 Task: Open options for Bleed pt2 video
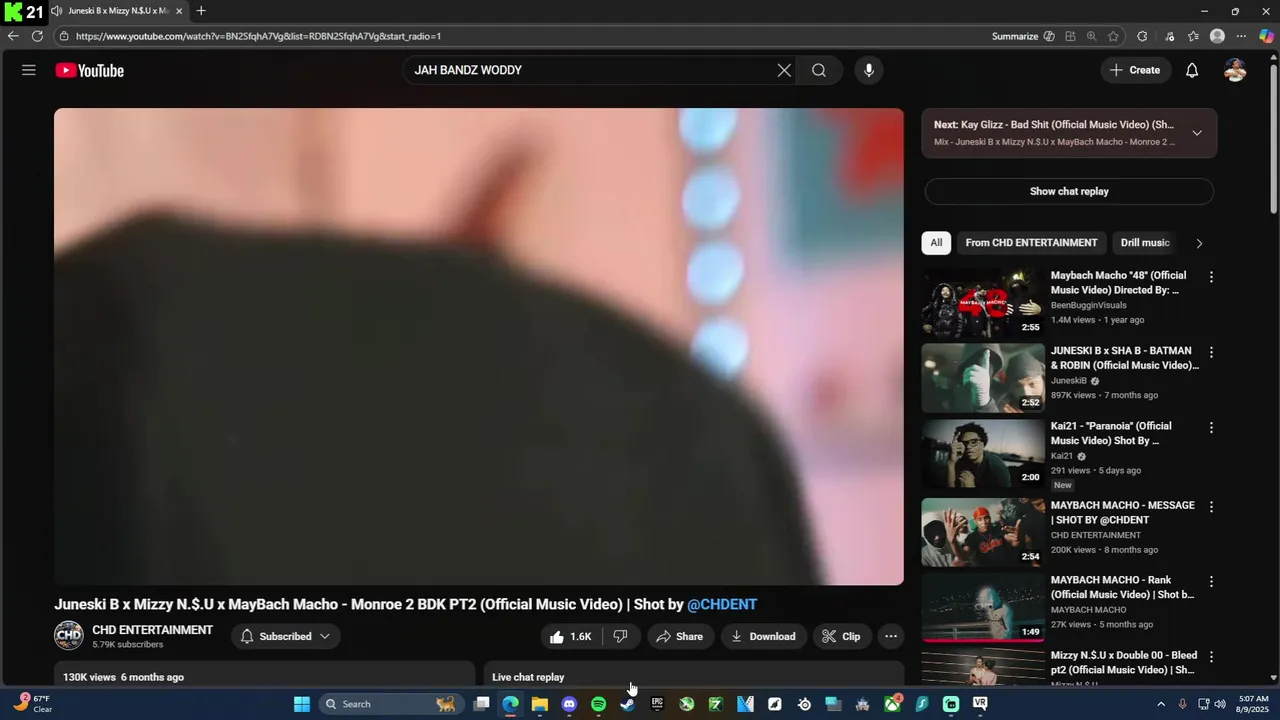click(x=1211, y=657)
